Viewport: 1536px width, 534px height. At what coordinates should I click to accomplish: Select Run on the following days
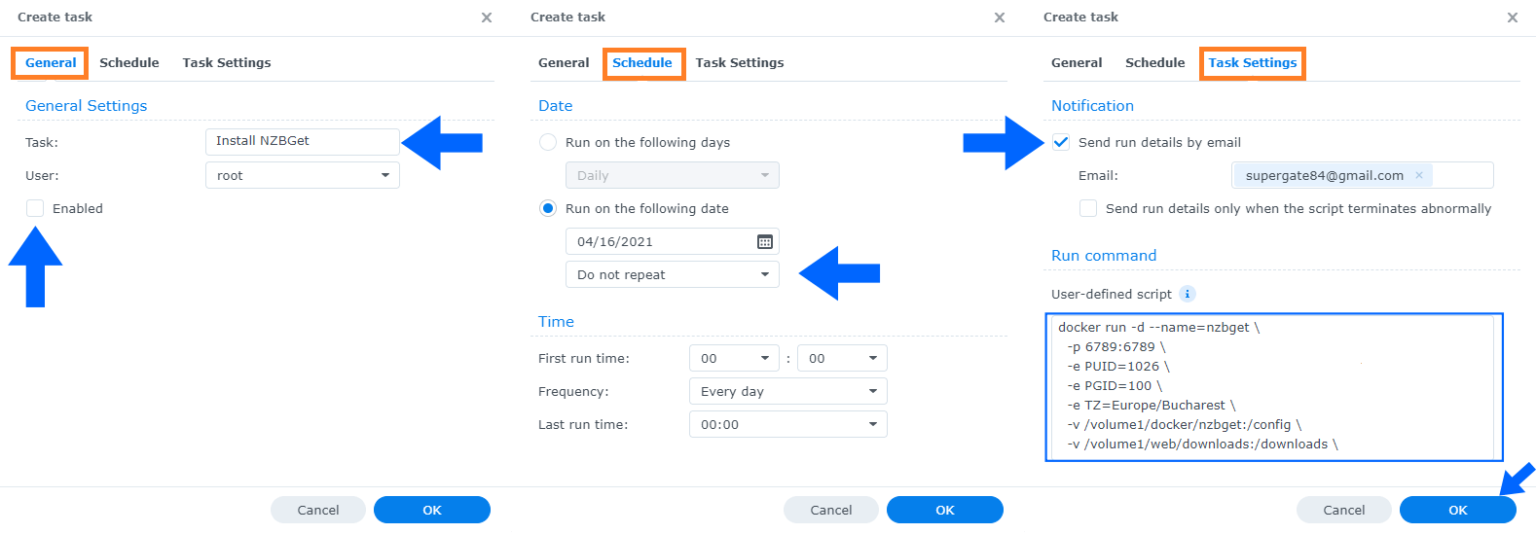click(548, 142)
